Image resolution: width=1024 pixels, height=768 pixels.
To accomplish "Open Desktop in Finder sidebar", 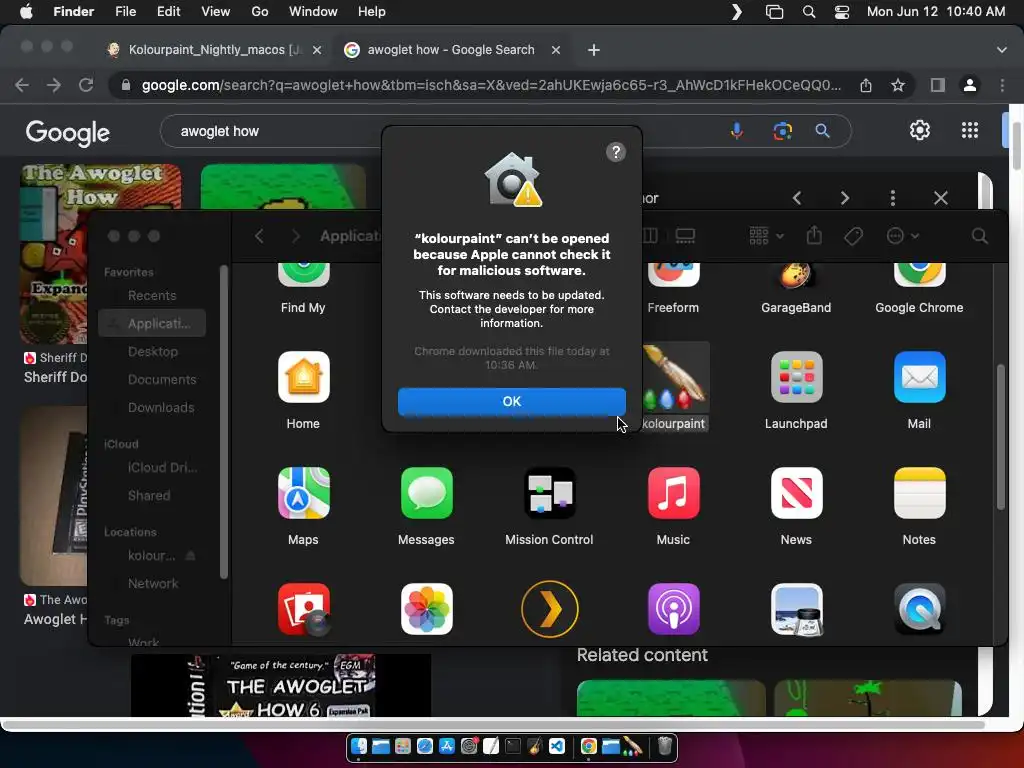I will [152, 351].
